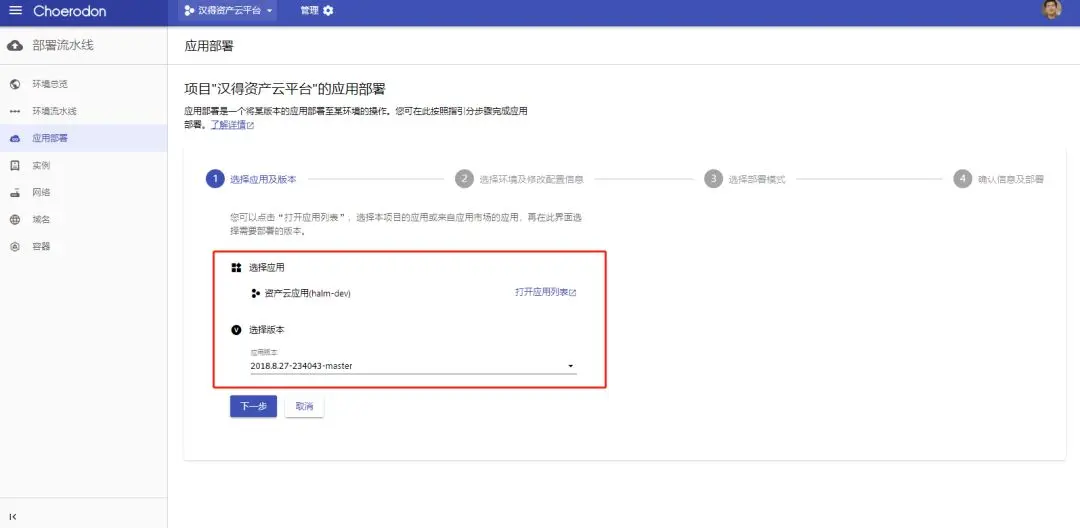Screen dimensions: 1080x528
Task: Click the 取消 button
Action: [x=304, y=406]
